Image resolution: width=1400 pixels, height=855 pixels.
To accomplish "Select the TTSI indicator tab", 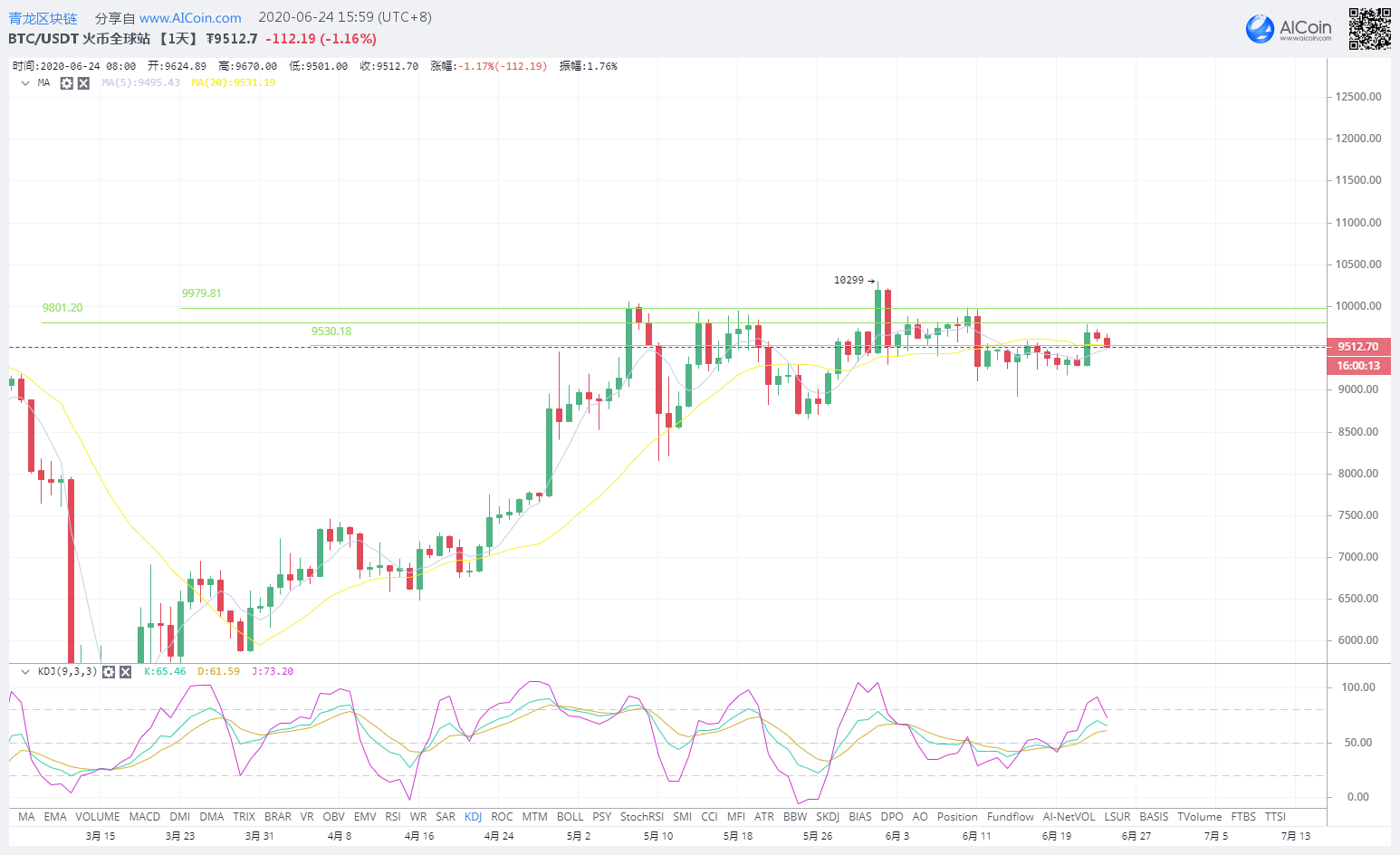I will pos(1275,817).
